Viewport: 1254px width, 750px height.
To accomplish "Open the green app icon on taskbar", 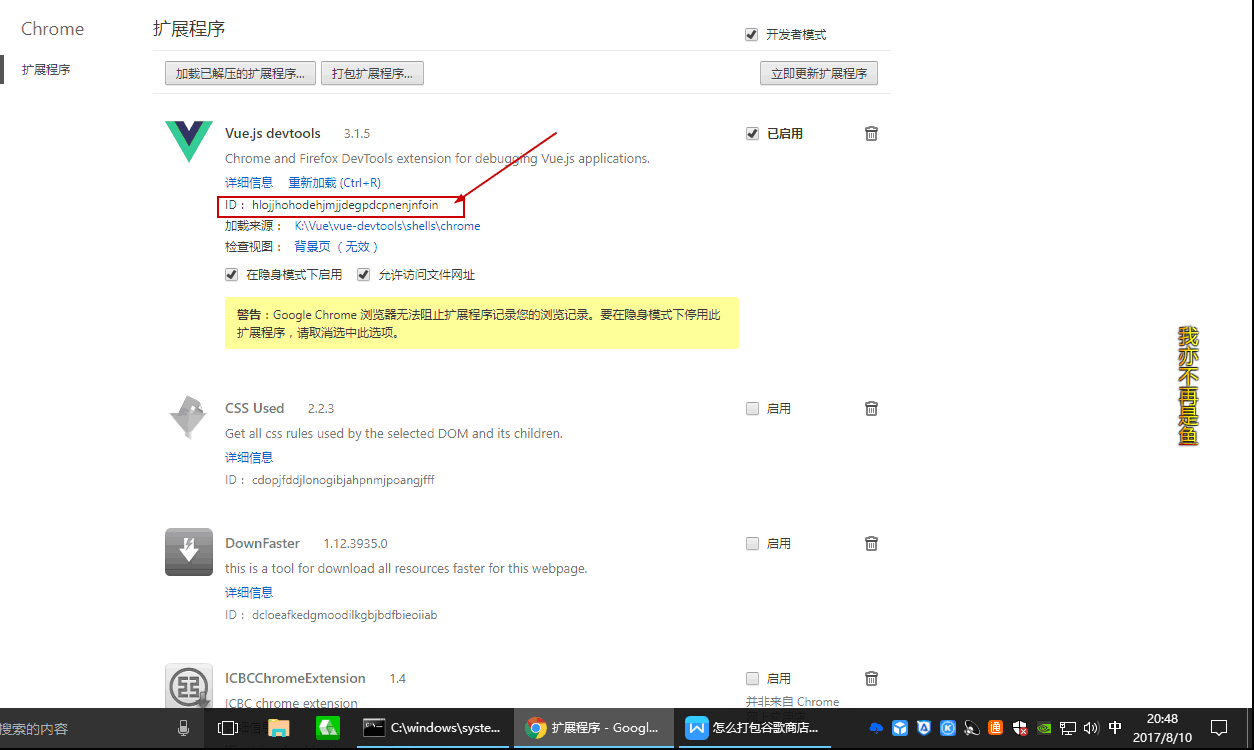I will [328, 728].
